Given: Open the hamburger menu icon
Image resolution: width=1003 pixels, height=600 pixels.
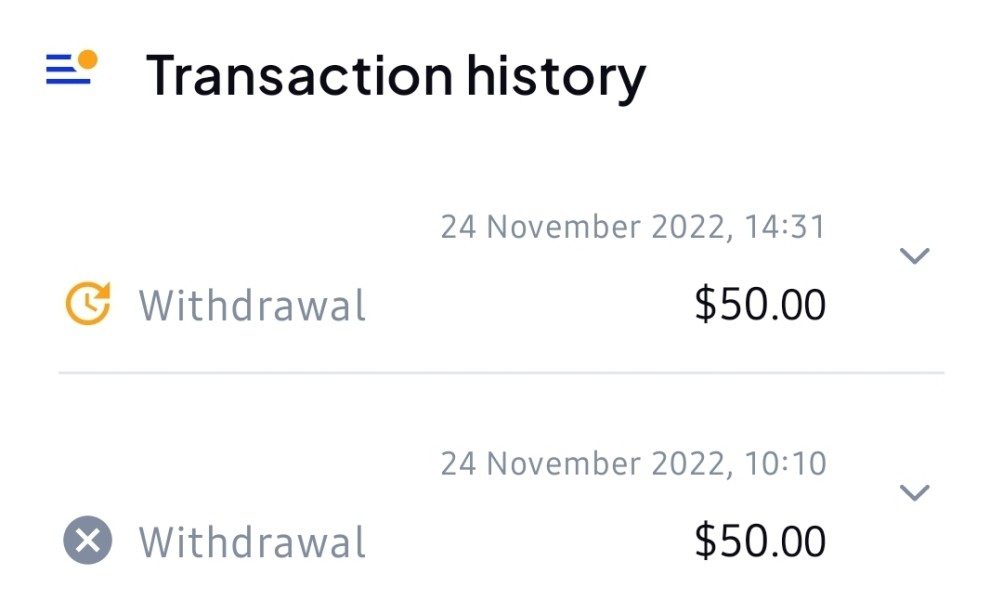Looking at the screenshot, I should coord(70,71).
